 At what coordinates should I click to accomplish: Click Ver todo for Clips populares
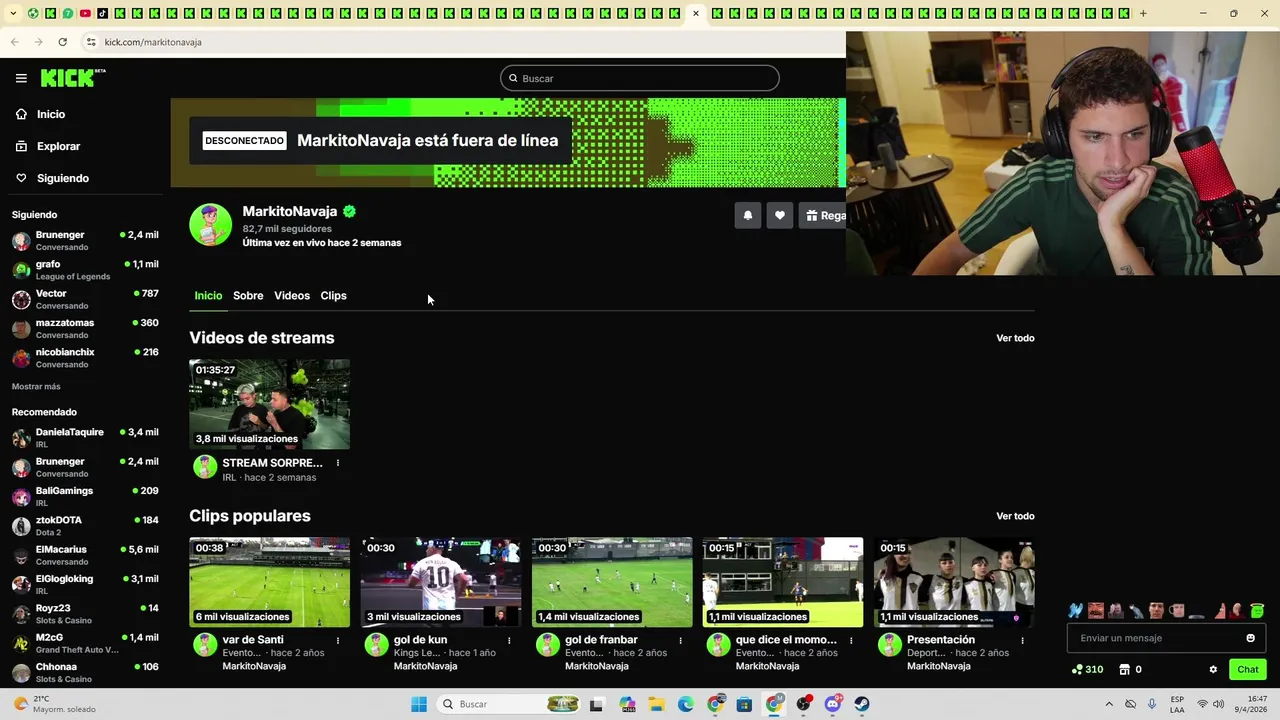tap(1015, 516)
